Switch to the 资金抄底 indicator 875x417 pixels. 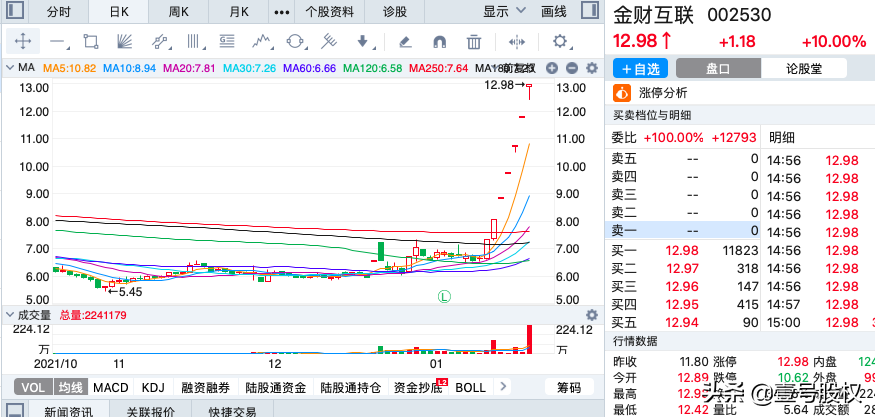point(419,387)
